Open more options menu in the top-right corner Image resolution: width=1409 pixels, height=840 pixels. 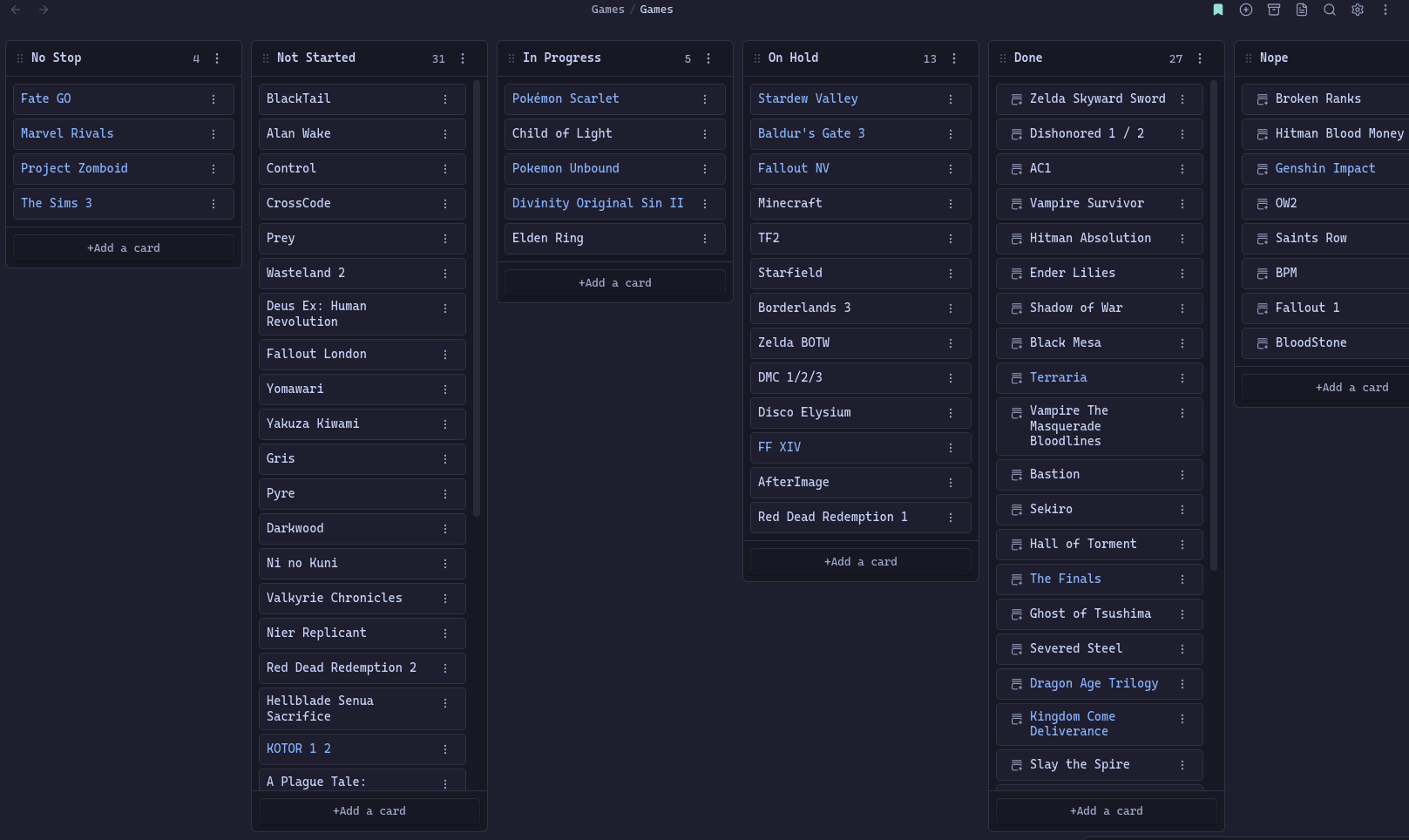coord(1385,10)
